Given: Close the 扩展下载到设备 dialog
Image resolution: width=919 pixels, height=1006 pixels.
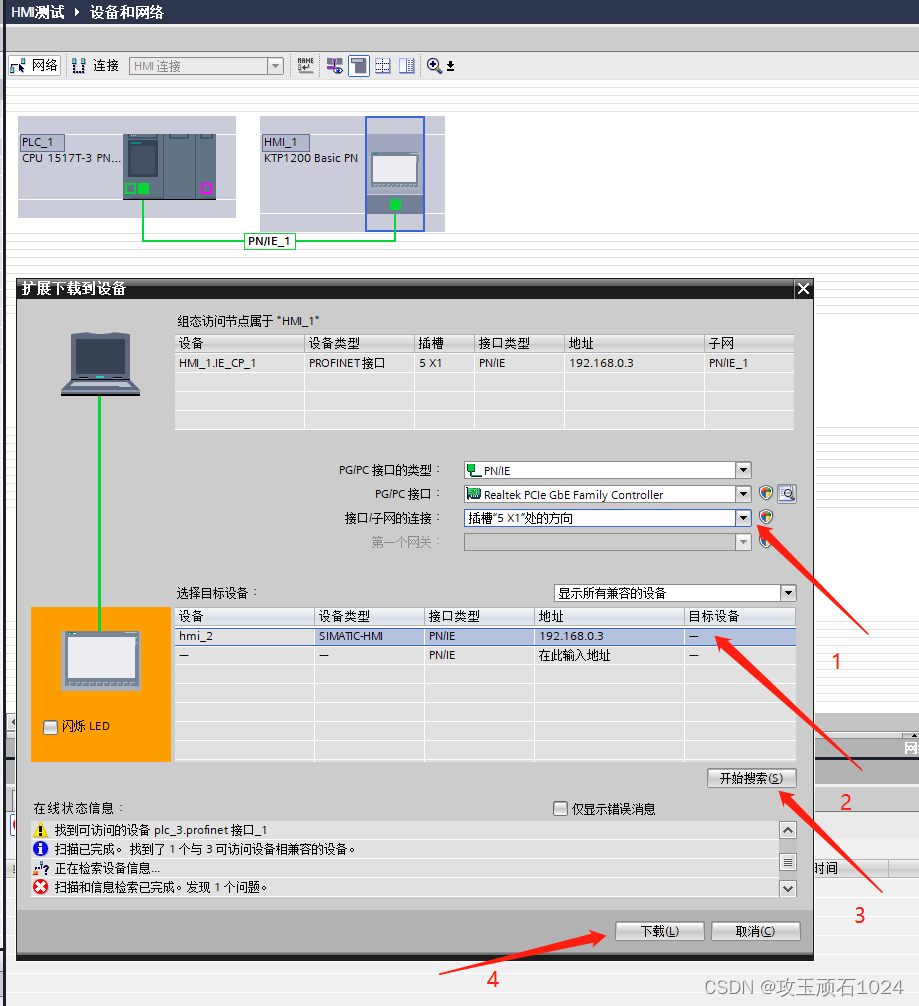Looking at the screenshot, I should click(x=803, y=289).
